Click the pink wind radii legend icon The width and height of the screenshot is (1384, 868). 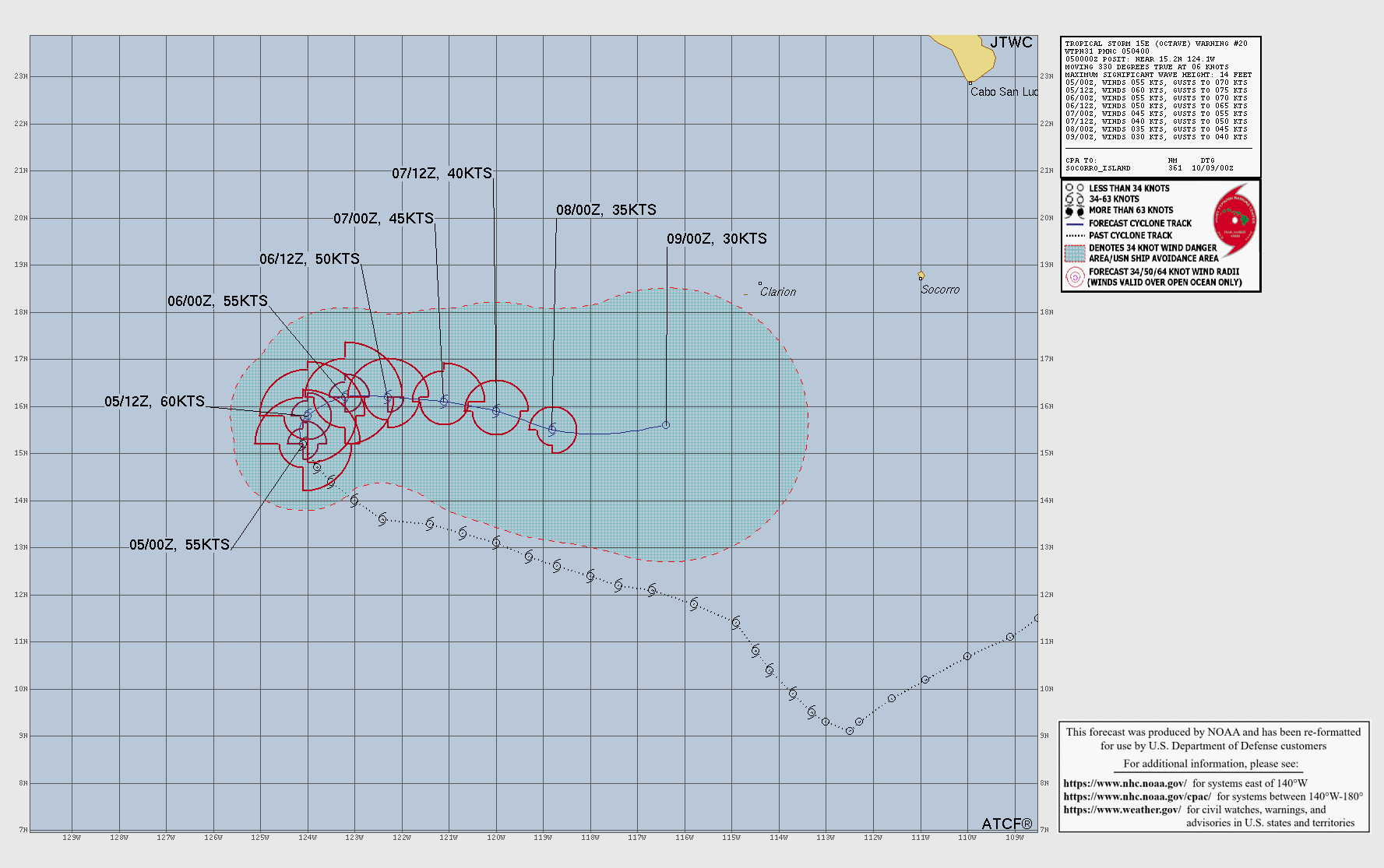1075,277
